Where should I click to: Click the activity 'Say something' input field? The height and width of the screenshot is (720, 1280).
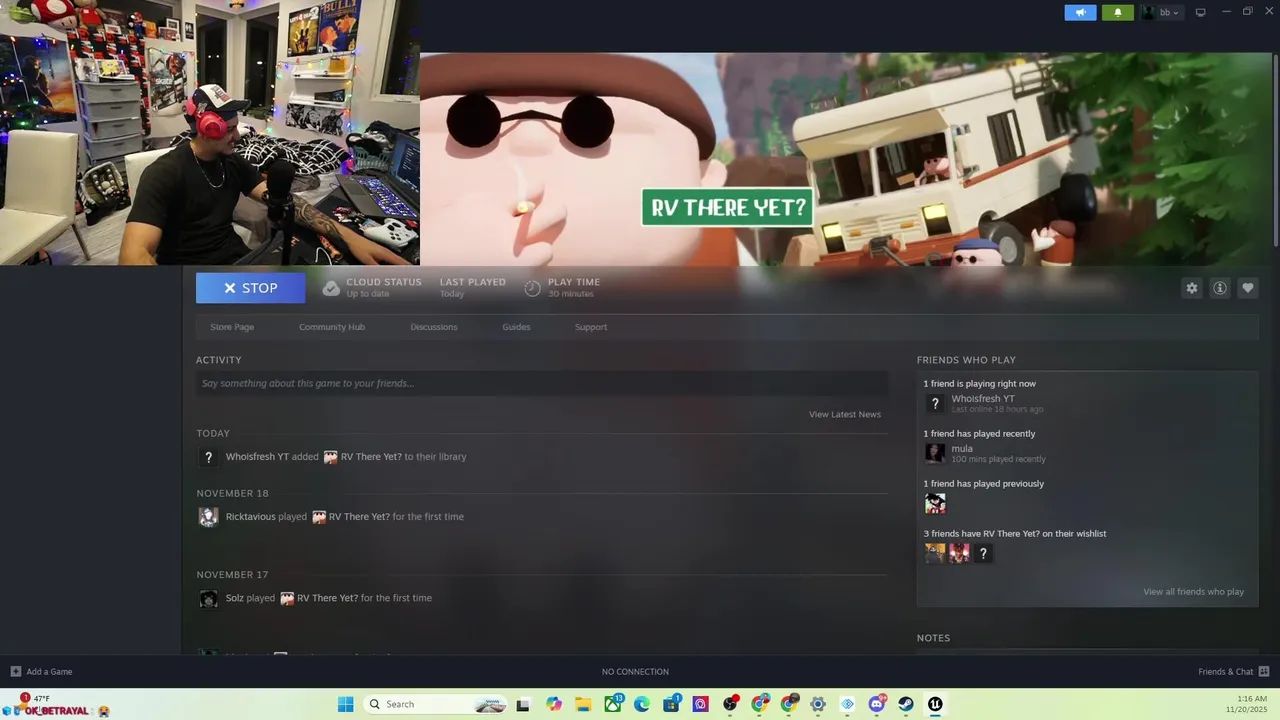pyautogui.click(x=542, y=383)
